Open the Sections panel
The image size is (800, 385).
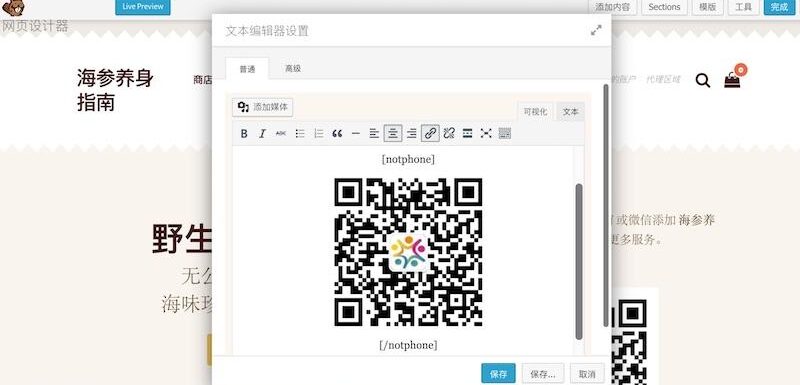coord(664,7)
